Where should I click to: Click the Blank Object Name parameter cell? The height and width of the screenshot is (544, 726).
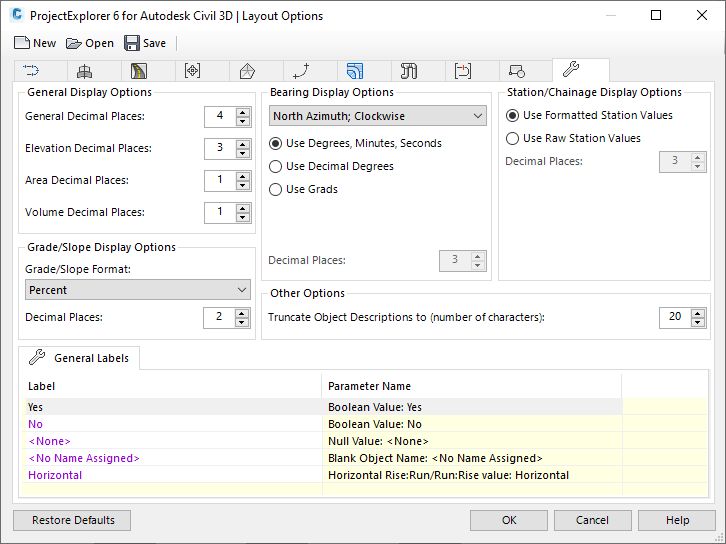472,458
